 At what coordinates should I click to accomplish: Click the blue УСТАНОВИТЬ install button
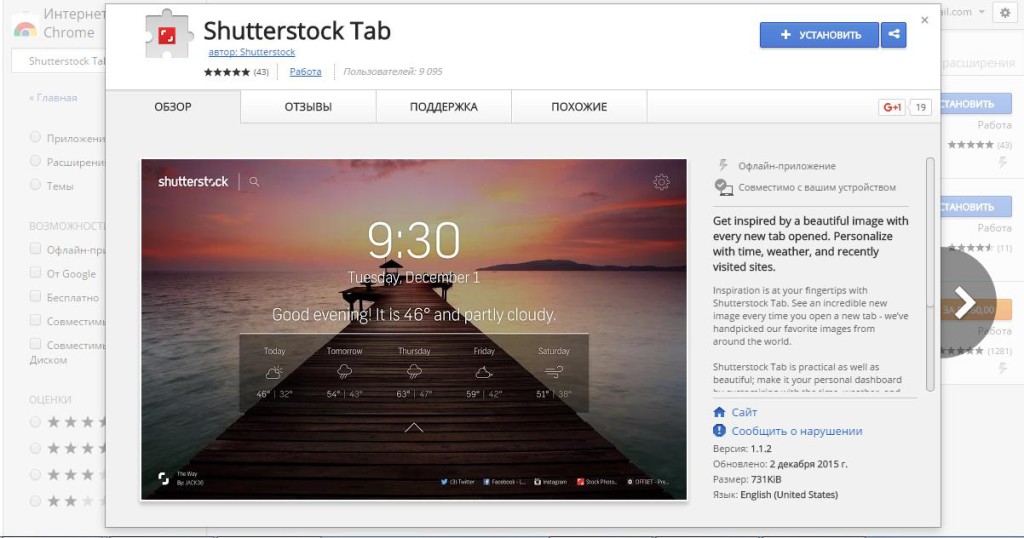819,35
